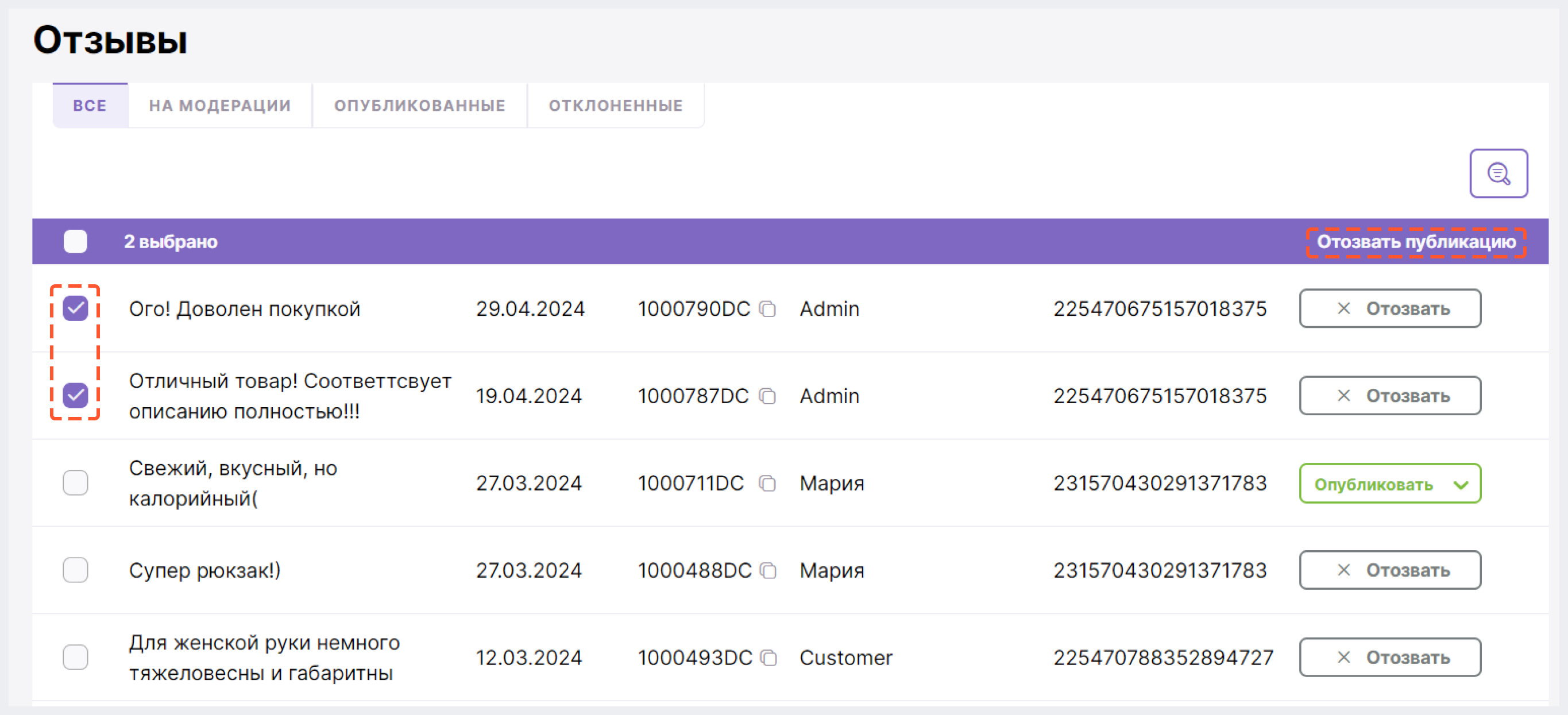Screen dimensions: 1568x715
Task: Toggle the select-all checkbox in purple header
Action: tap(75, 242)
